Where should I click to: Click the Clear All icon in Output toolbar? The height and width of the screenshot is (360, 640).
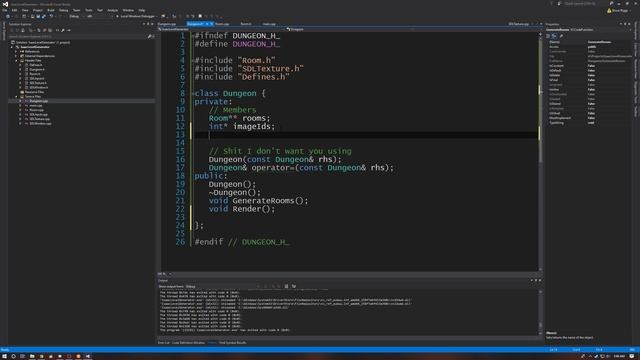pos(287,287)
